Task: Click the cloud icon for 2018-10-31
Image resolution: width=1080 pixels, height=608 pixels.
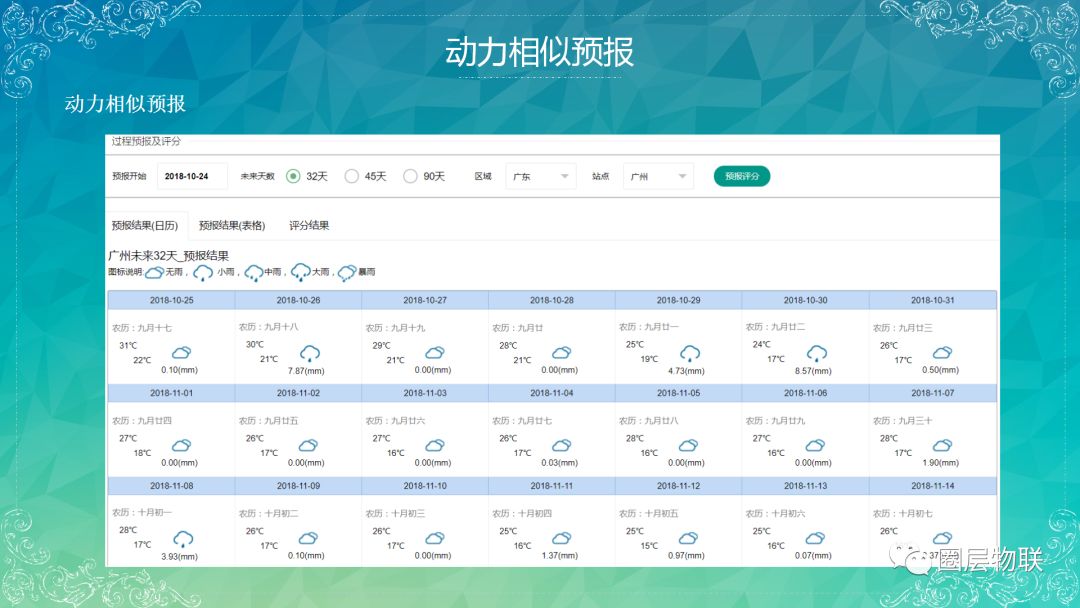Action: (x=943, y=353)
